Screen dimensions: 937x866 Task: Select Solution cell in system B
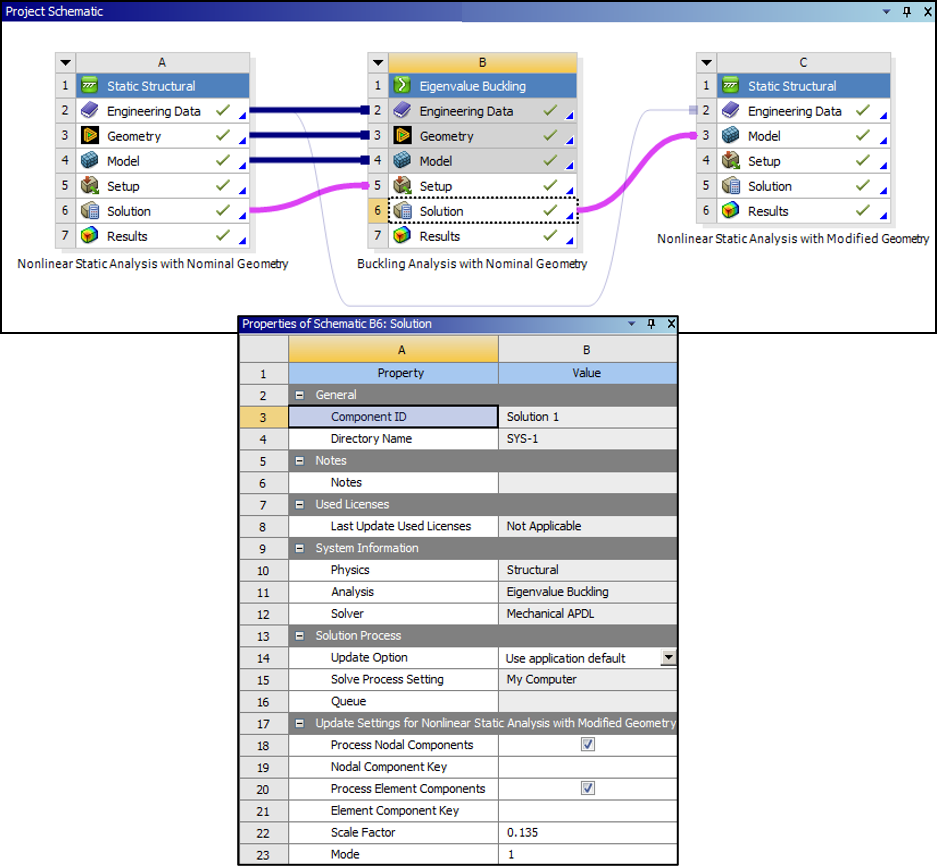click(x=483, y=211)
